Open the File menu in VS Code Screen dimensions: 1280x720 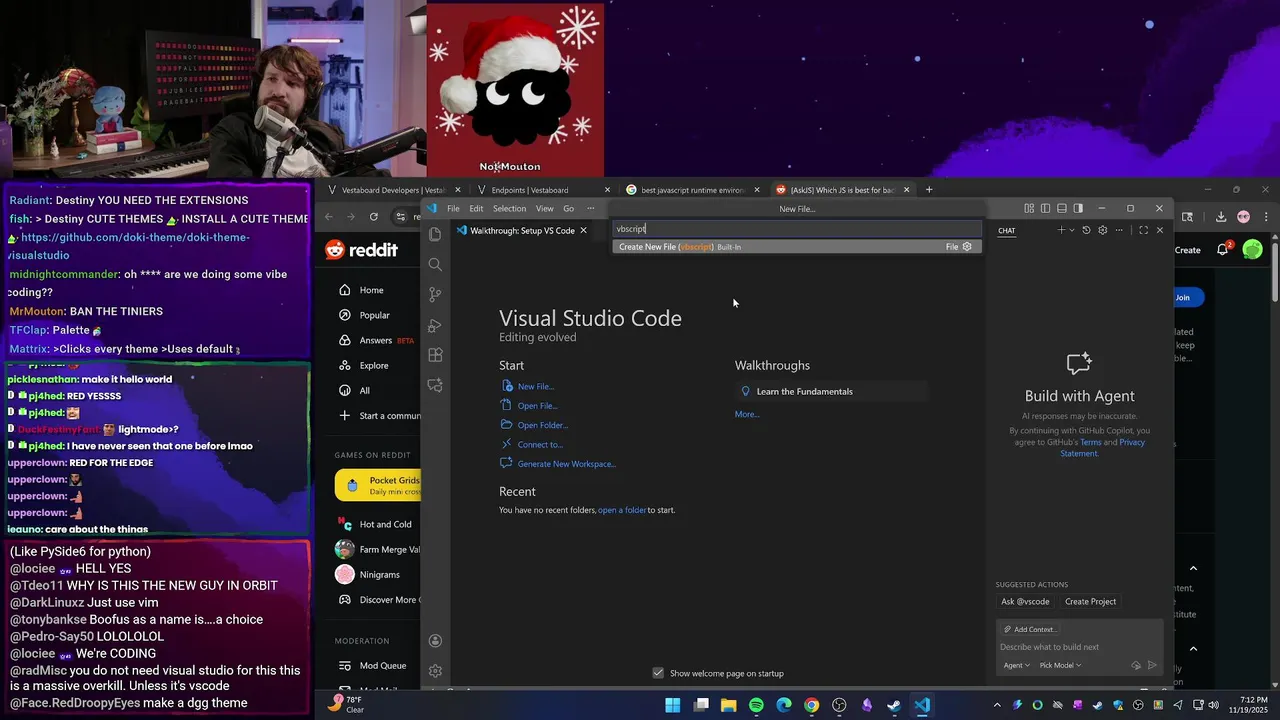point(453,208)
